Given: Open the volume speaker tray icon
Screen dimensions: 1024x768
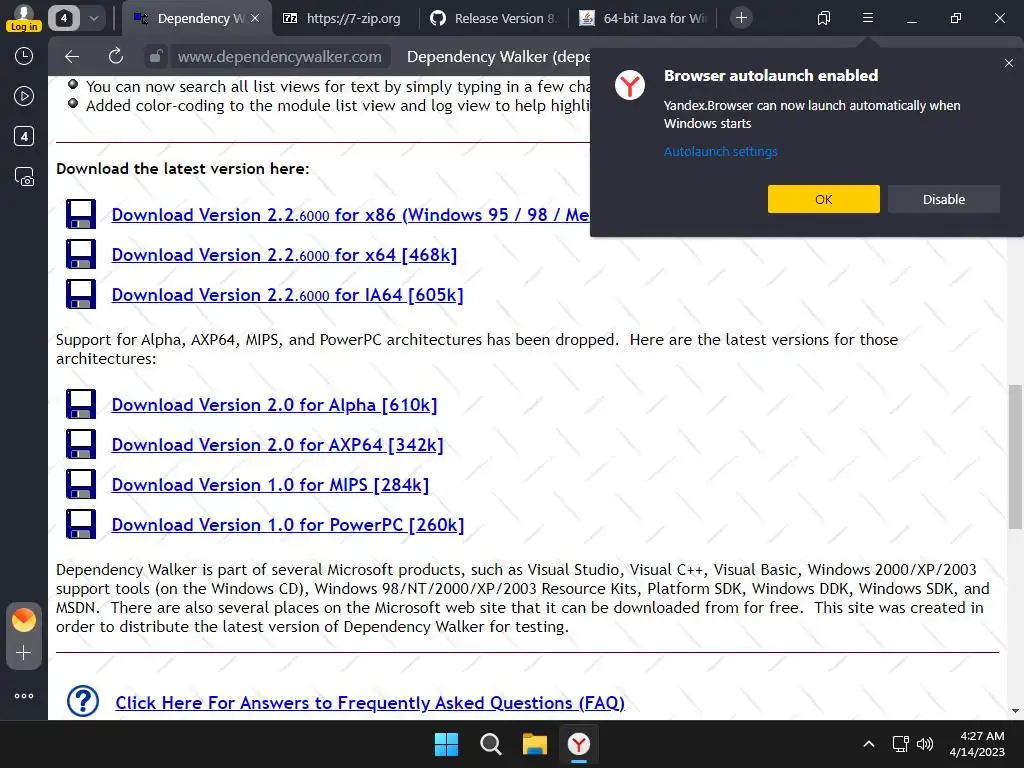Looking at the screenshot, I should [924, 744].
